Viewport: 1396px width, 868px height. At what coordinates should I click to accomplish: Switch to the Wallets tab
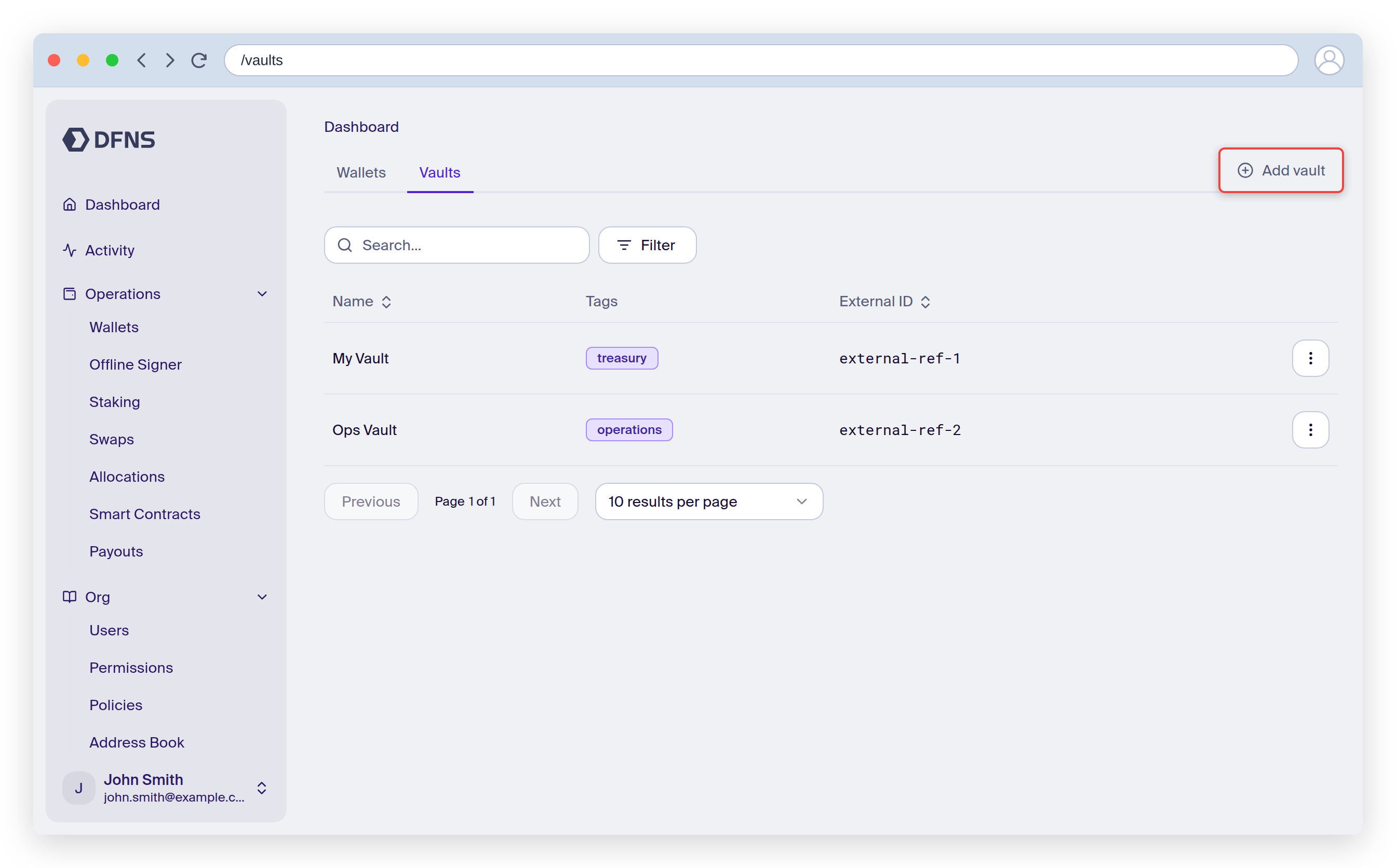pyautogui.click(x=361, y=172)
